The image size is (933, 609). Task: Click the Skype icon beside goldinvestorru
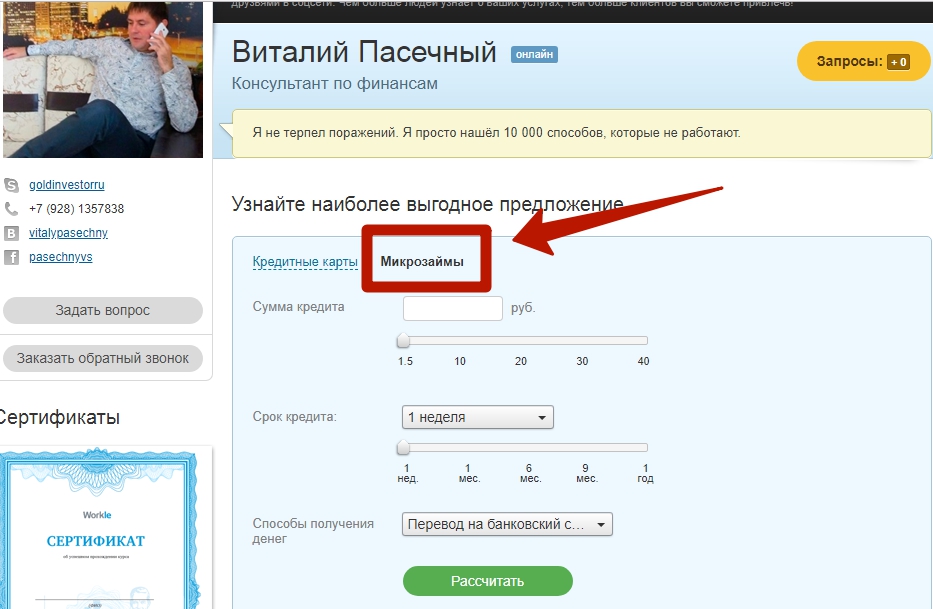12,185
